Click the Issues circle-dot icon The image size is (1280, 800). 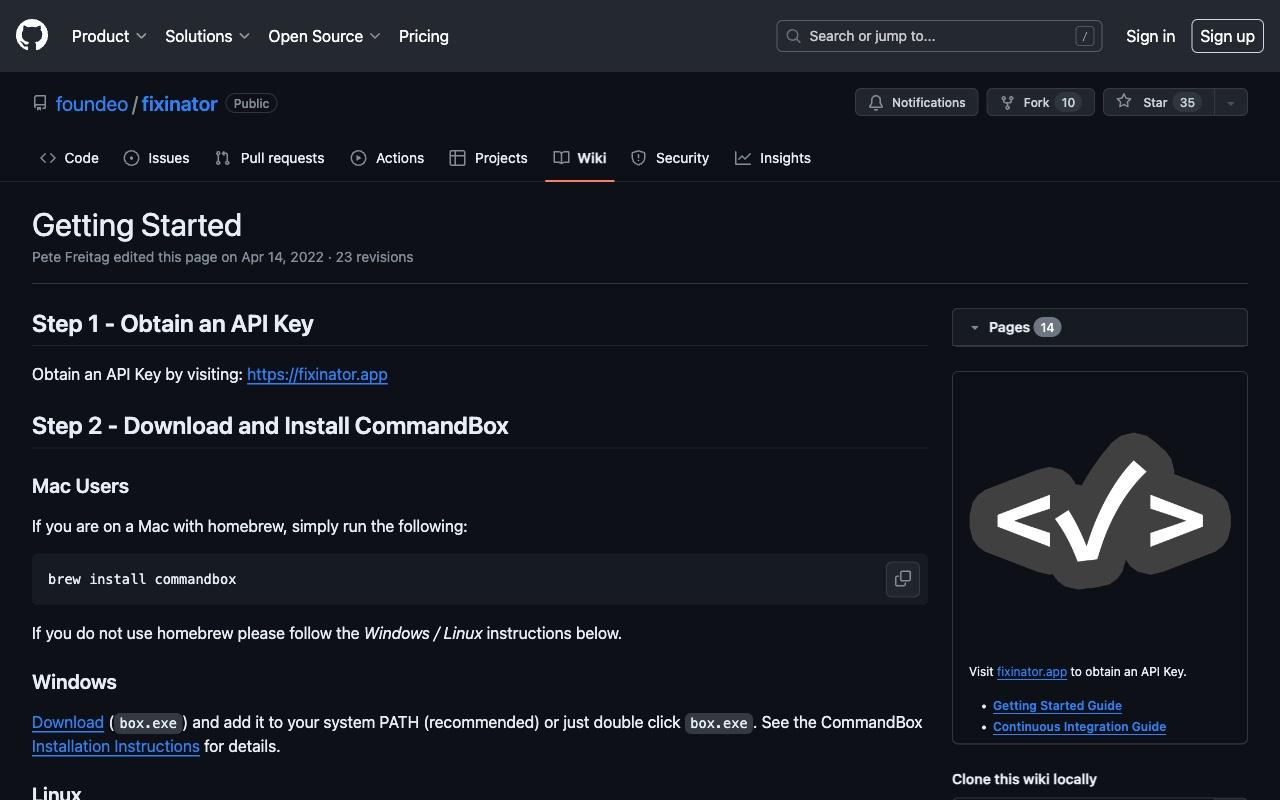131,158
